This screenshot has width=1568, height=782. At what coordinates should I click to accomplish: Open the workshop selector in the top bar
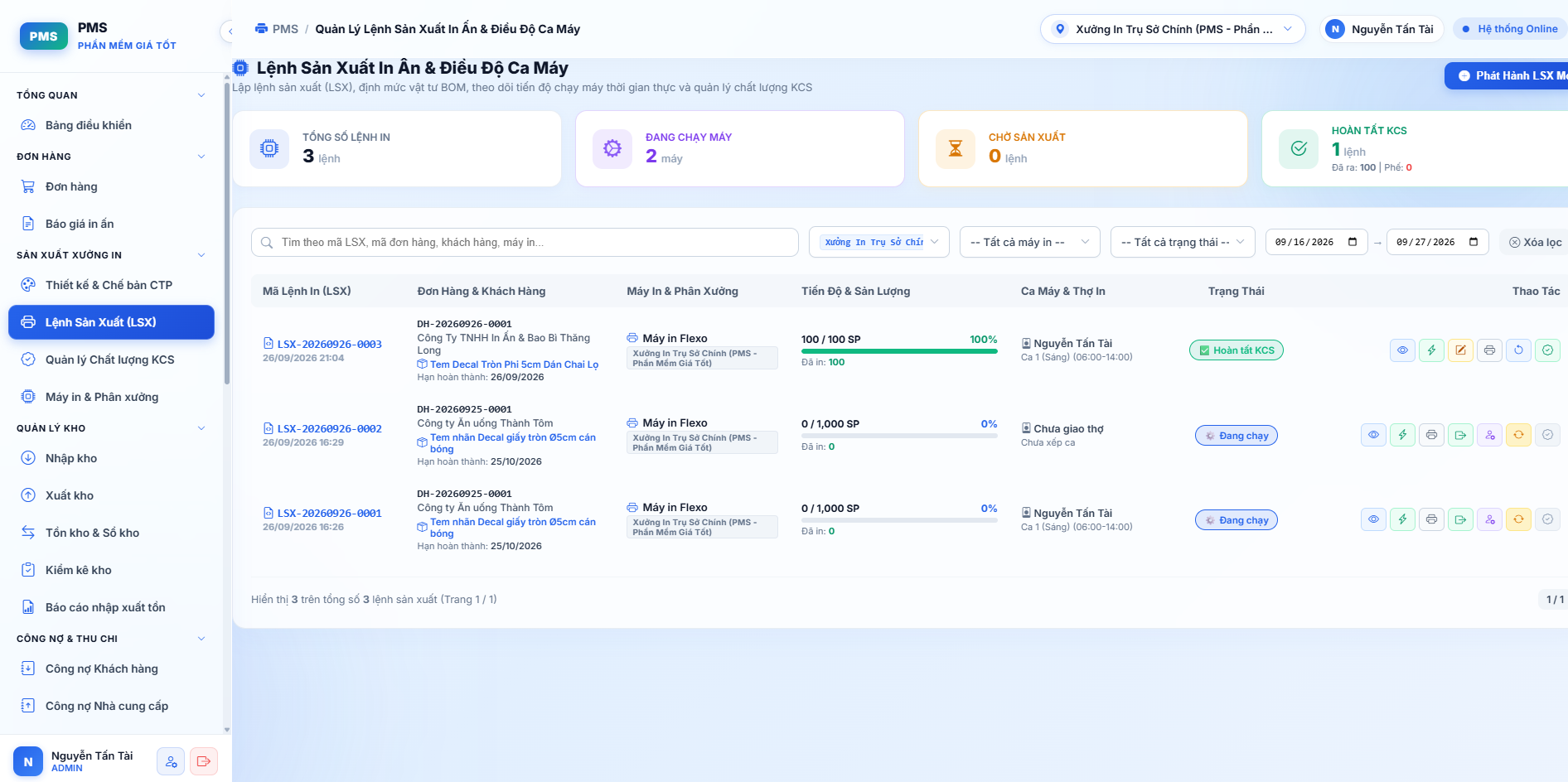(1173, 29)
